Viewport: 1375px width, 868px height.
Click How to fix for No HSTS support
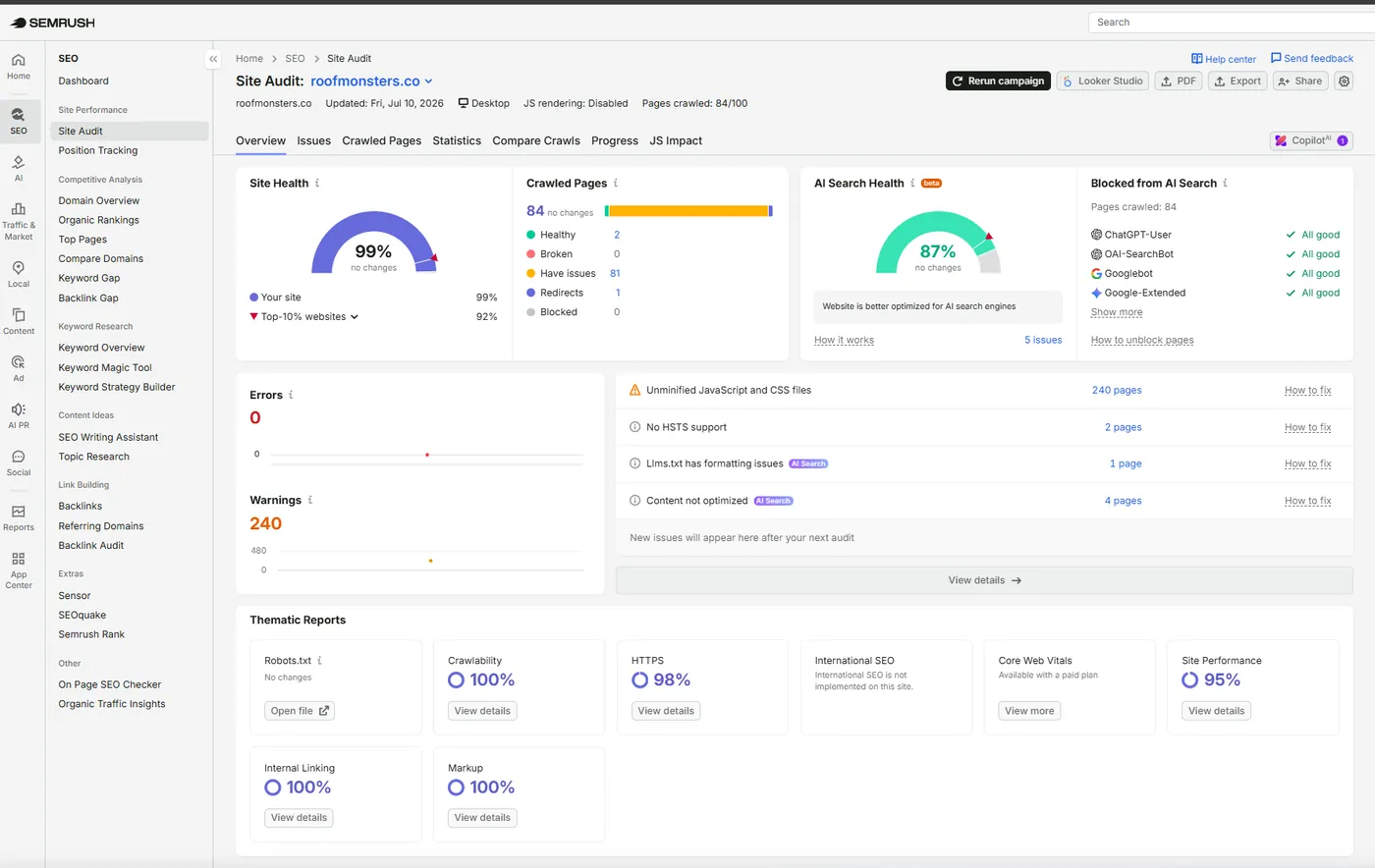point(1307,427)
